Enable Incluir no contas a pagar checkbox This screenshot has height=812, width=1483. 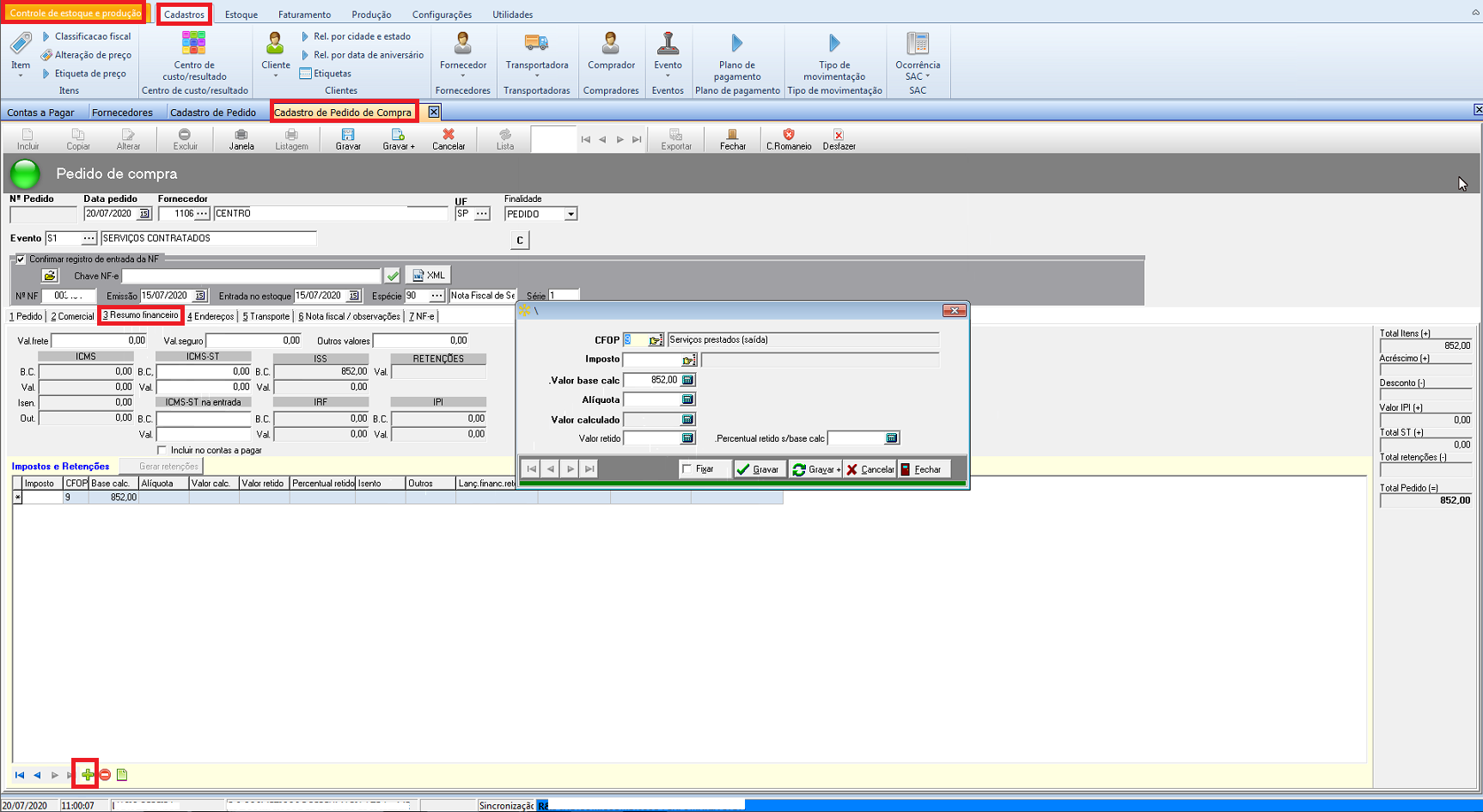(162, 450)
